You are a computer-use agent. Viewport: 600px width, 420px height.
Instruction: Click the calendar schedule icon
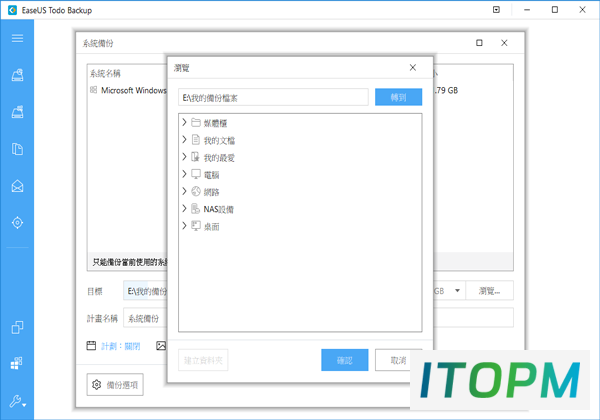tap(91, 346)
